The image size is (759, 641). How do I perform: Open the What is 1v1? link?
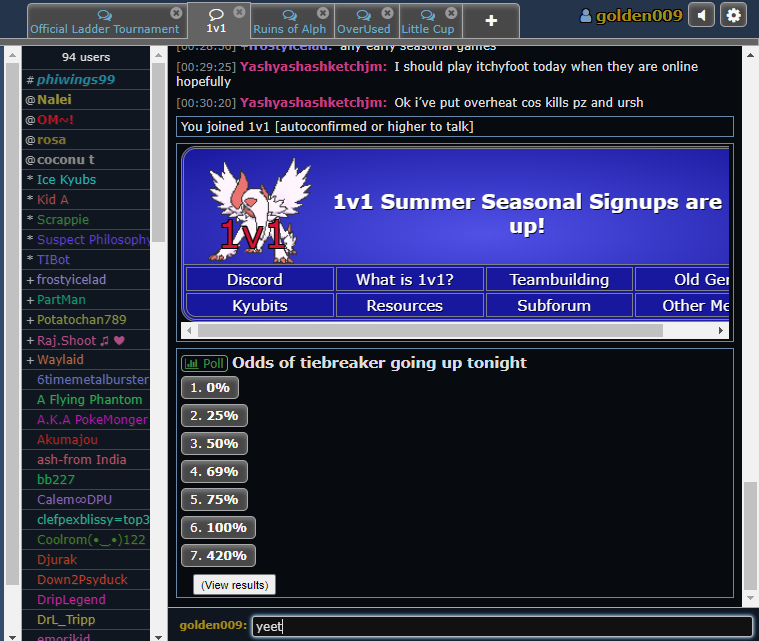pyautogui.click(x=410, y=279)
